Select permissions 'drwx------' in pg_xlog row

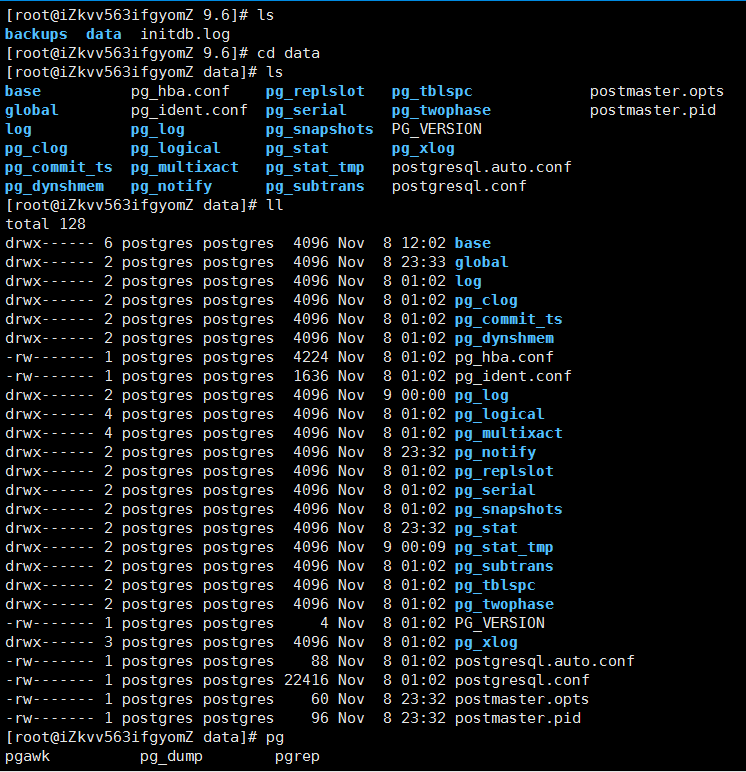(x=50, y=642)
